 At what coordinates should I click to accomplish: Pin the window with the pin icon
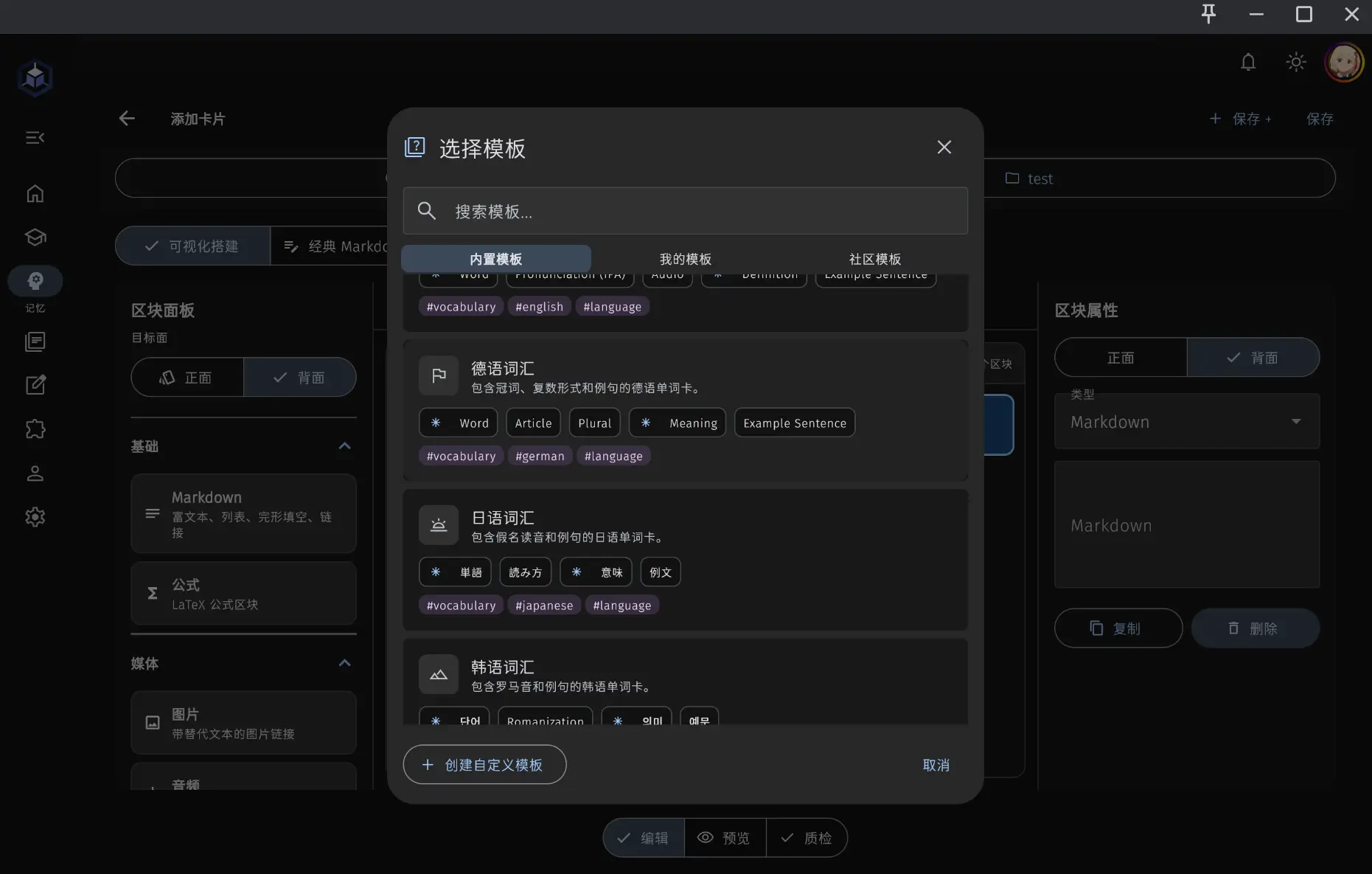[1208, 14]
